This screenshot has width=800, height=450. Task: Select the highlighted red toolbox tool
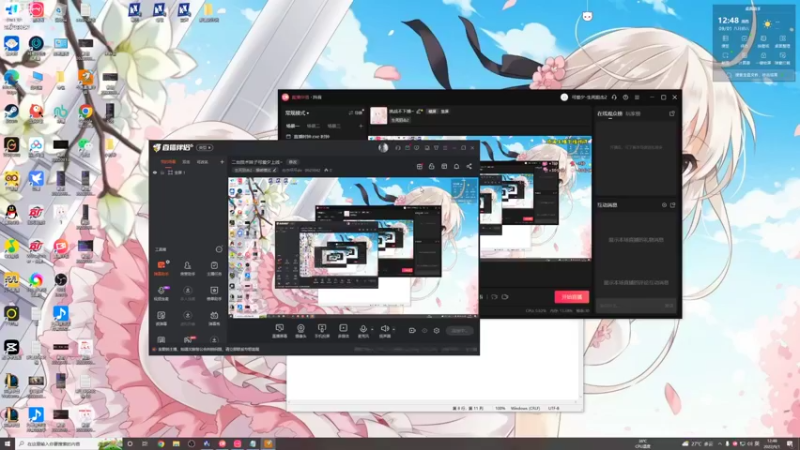tap(161, 268)
